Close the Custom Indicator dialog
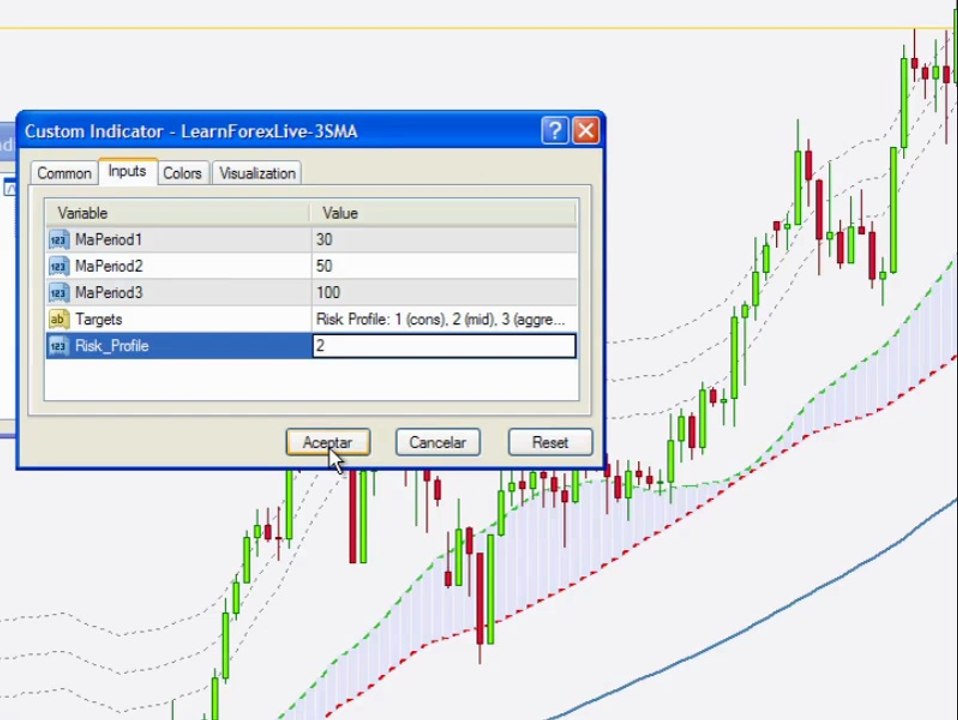 pyautogui.click(x=585, y=130)
